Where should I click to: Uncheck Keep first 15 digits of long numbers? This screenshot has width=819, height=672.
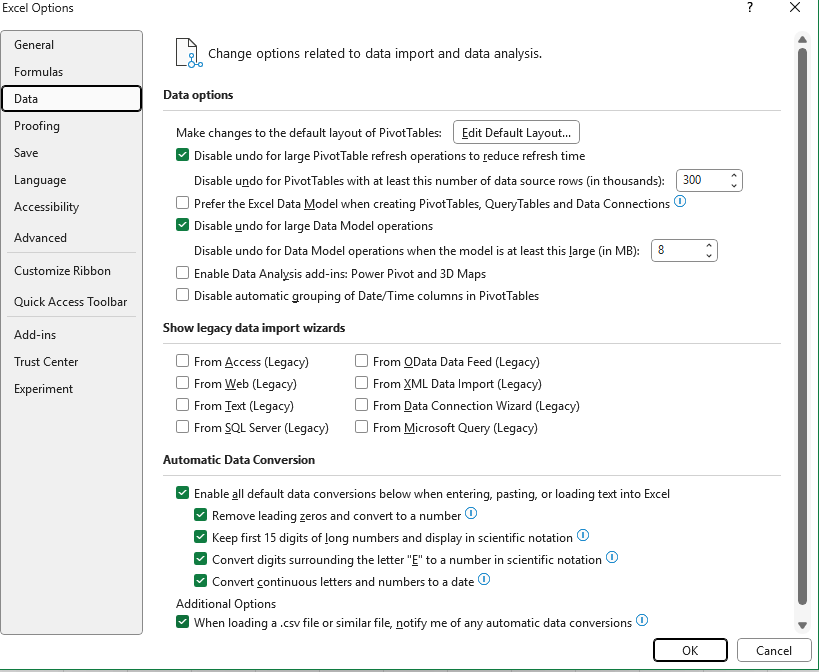(x=201, y=537)
